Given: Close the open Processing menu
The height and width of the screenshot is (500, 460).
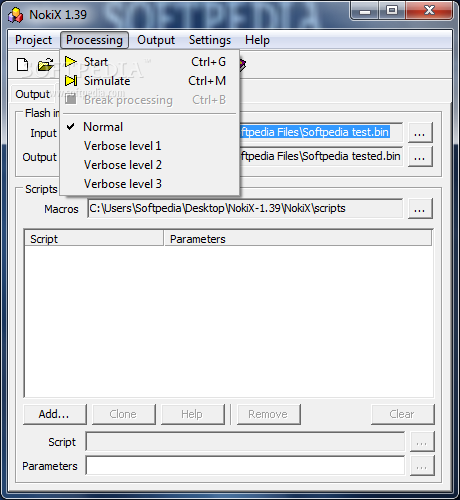Looking at the screenshot, I should point(94,40).
